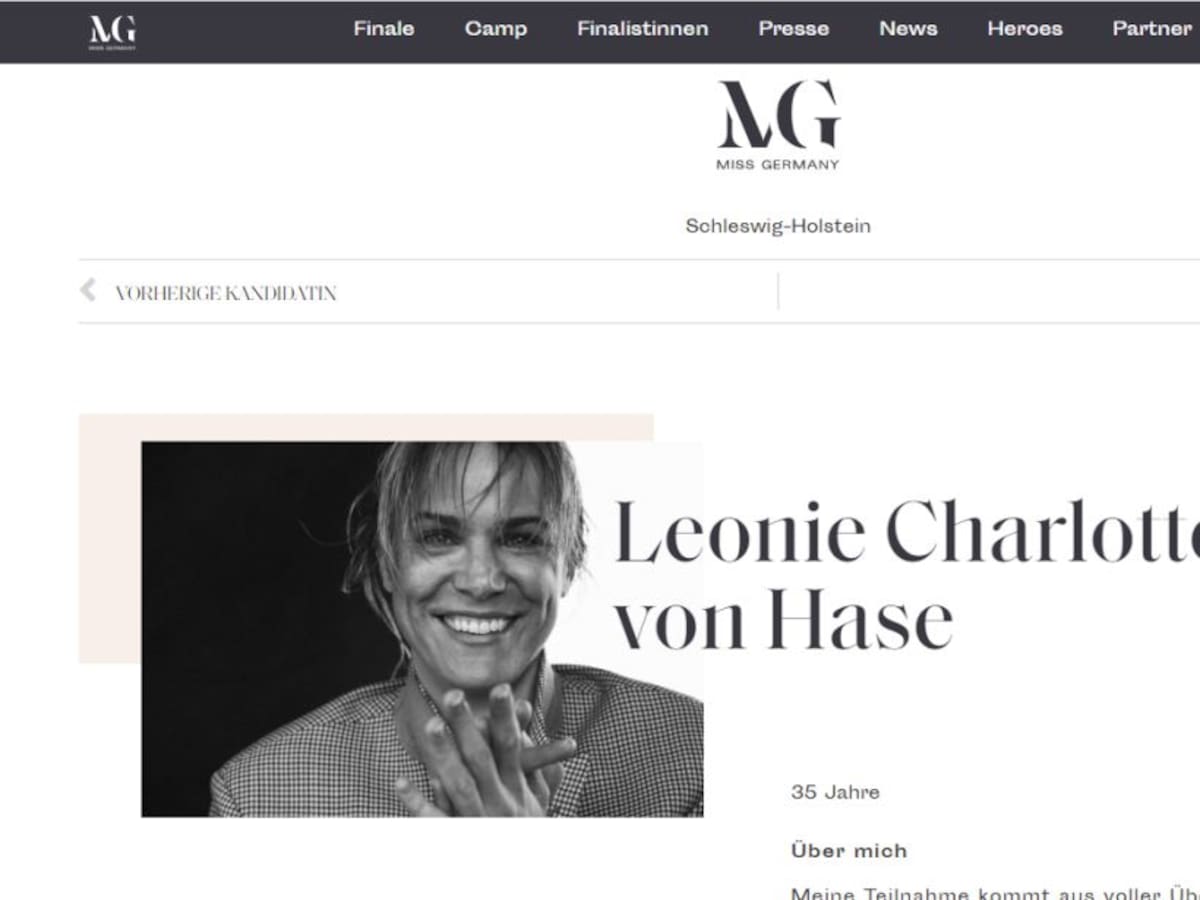Screen dimensions: 1200x900
Task: Click the Schleswig-Holstein region label
Action: coord(778,226)
